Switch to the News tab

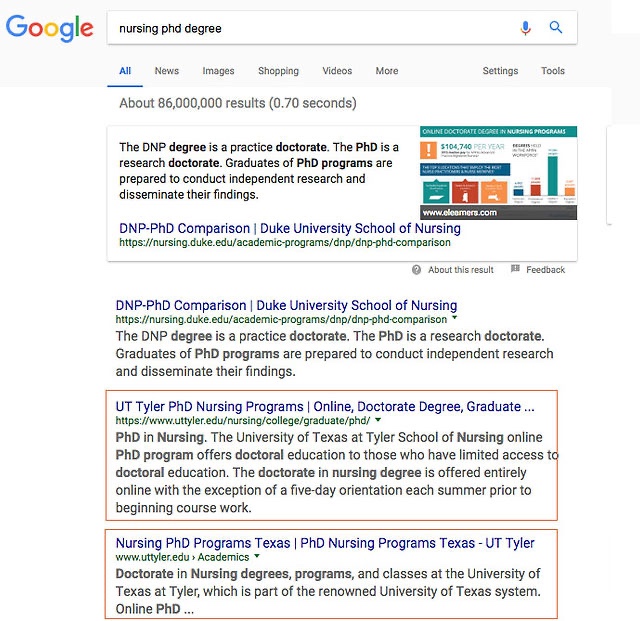(x=166, y=71)
